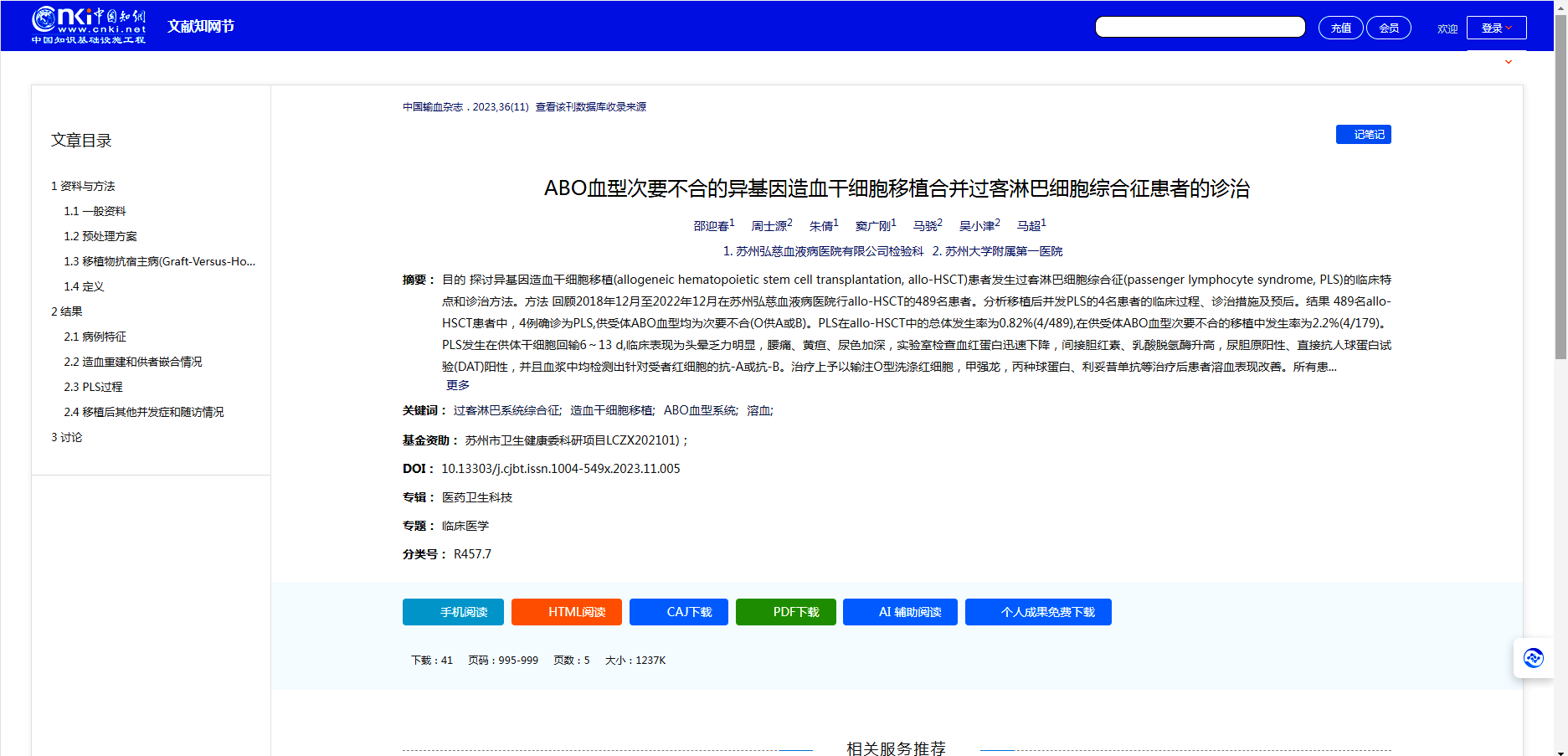Click the scrollbar up arrow
The height and width of the screenshot is (756, 1568).
point(1560,7)
